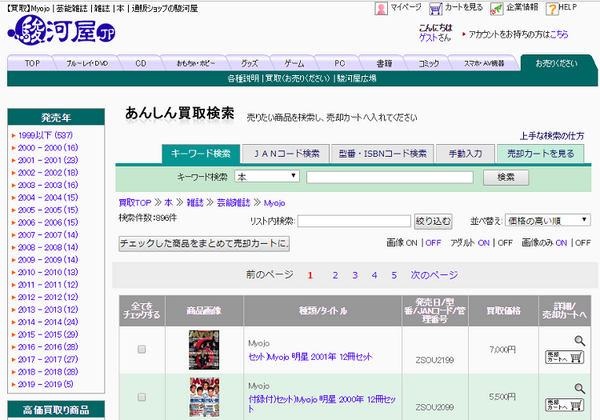Click the 絞り込む filter button
The height and width of the screenshot is (420, 600).
point(433,221)
